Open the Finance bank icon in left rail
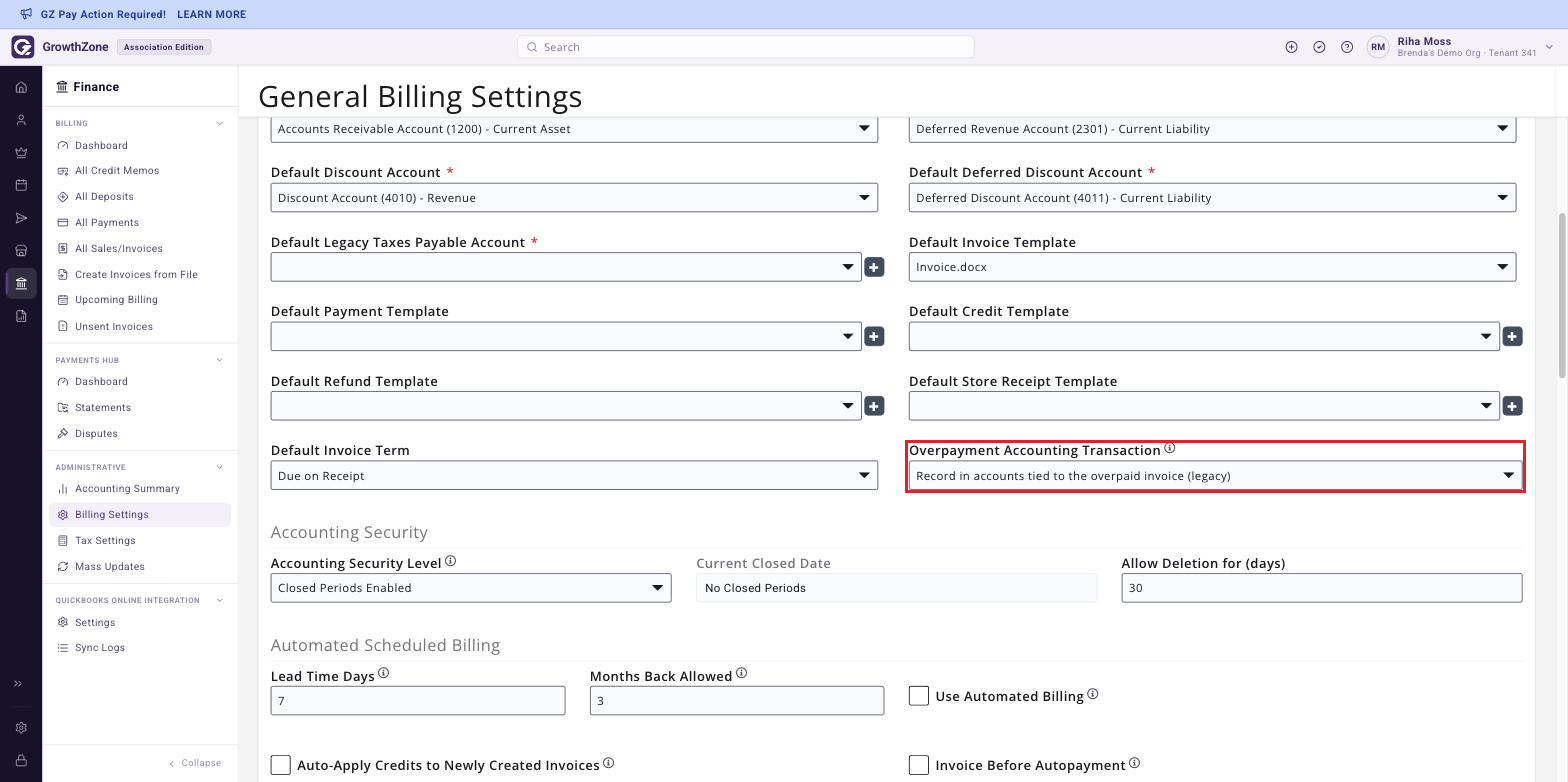The height and width of the screenshot is (782, 1568). pos(21,283)
